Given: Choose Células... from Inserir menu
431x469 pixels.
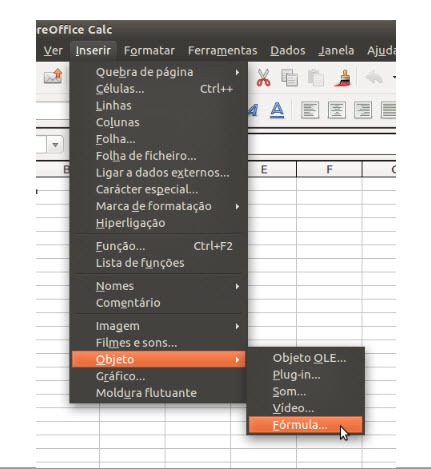Looking at the screenshot, I should click(x=158, y=89).
